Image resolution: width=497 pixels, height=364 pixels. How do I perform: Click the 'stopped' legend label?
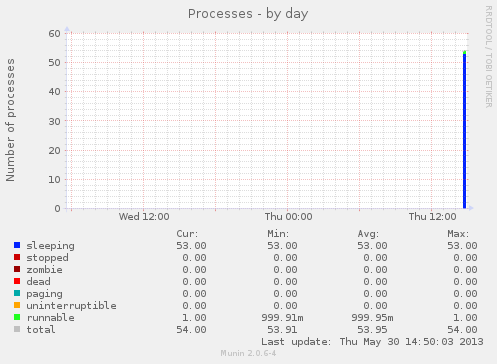[x=48, y=258]
